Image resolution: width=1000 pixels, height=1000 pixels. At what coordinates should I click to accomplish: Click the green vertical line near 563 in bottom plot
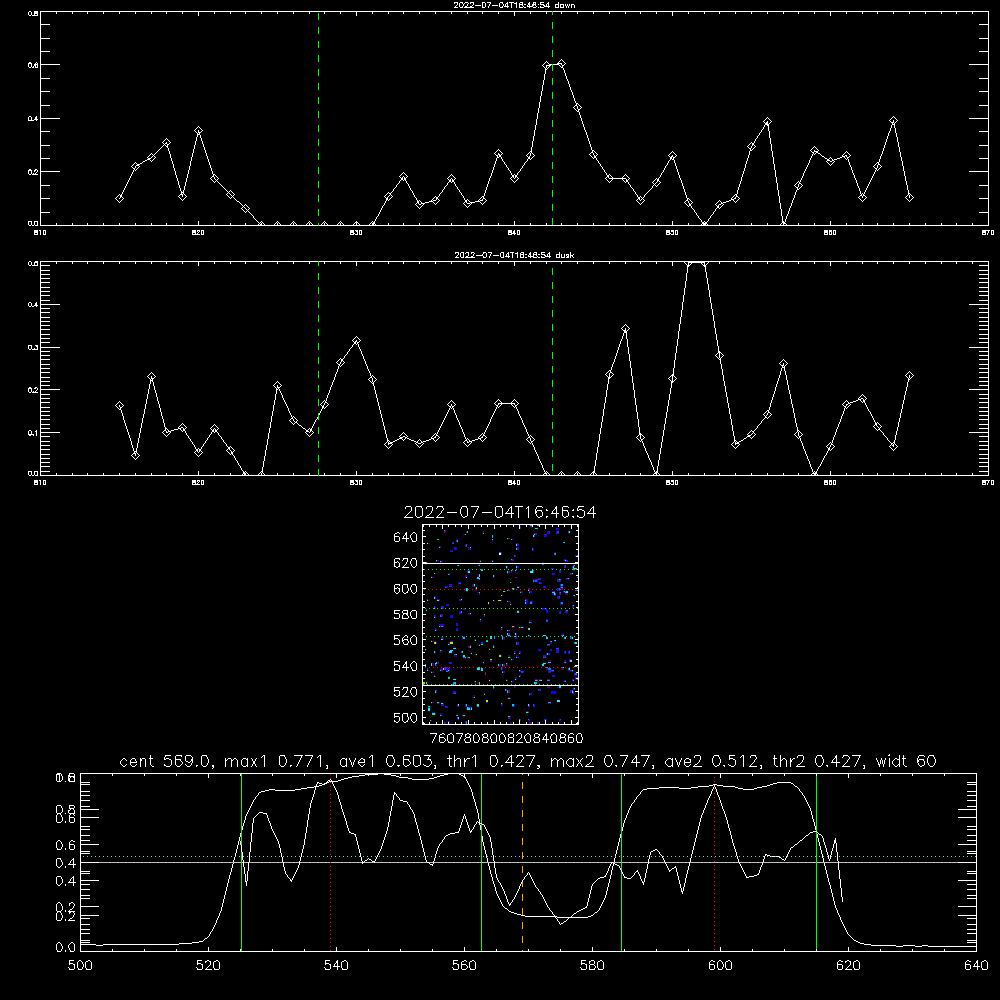[x=482, y=861]
